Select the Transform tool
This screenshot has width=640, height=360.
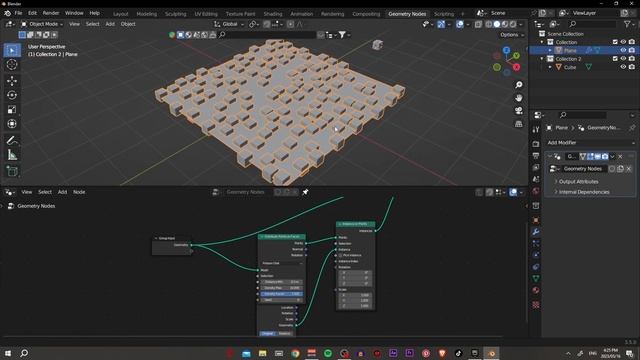(x=12, y=124)
